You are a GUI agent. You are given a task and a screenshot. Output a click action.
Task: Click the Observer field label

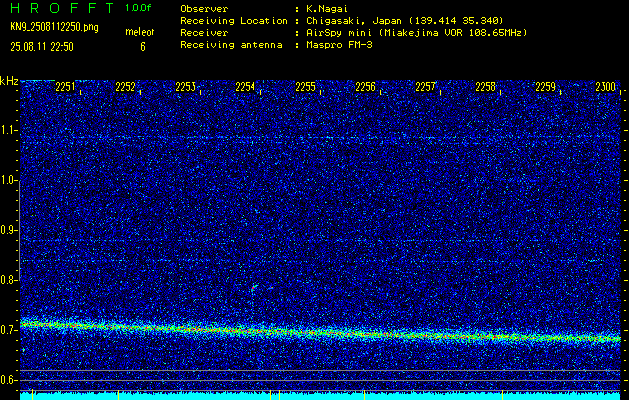click(204, 9)
